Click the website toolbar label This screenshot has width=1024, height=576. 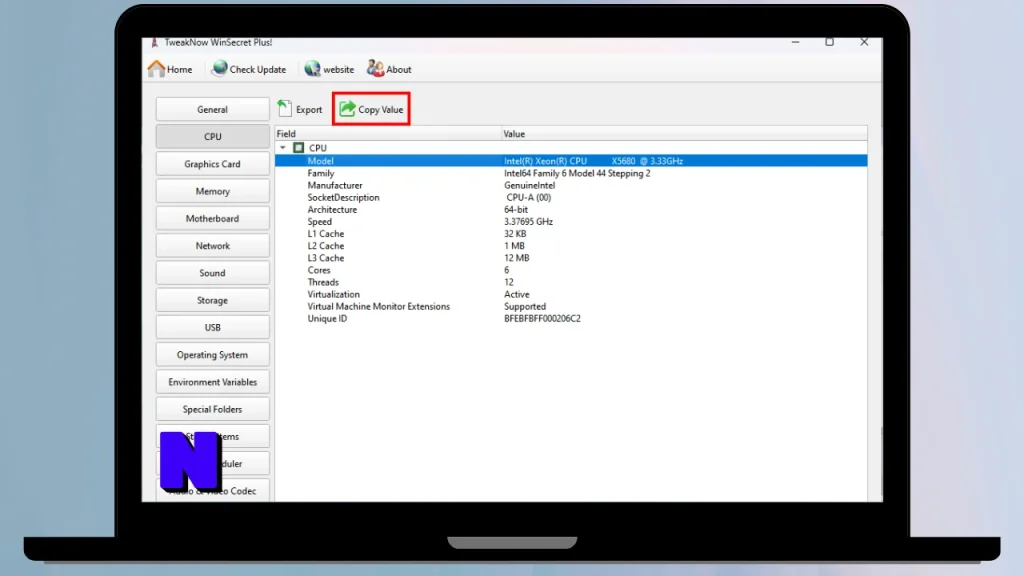pos(338,69)
